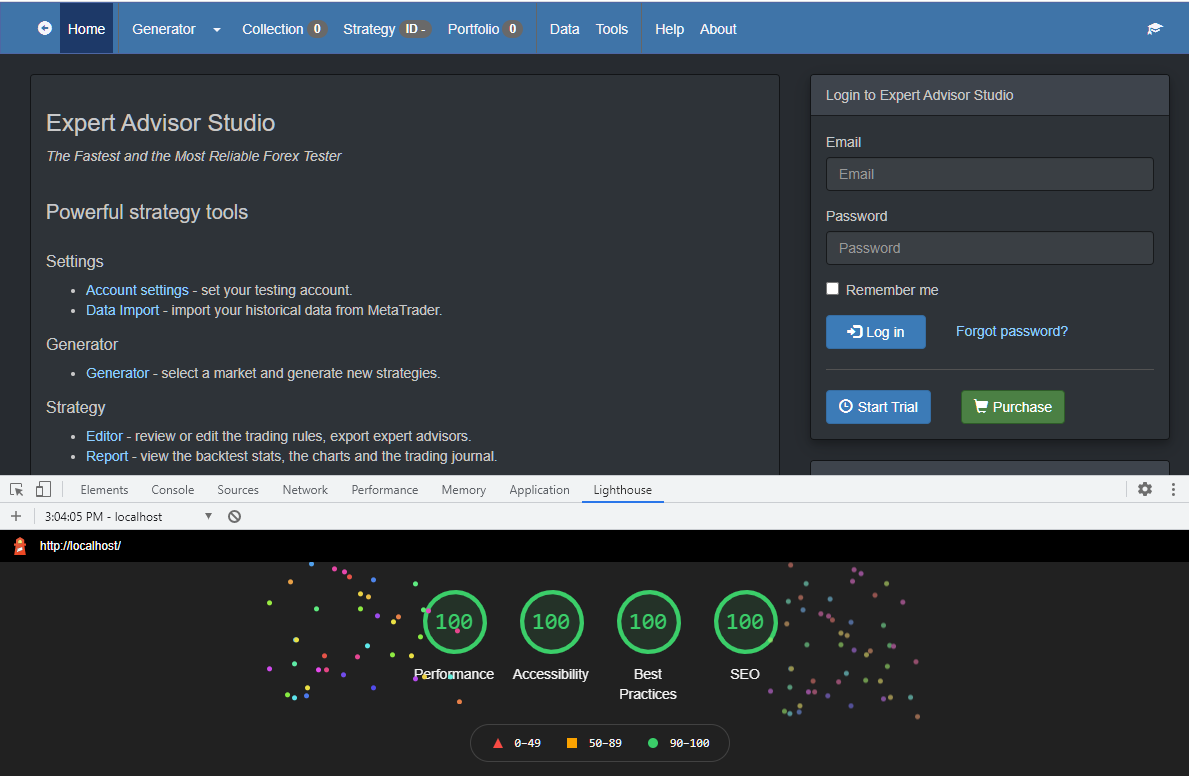Click the orange square 50-89 legend marker
Screen dimensions: 1189x776
pyautogui.click(x=572, y=743)
